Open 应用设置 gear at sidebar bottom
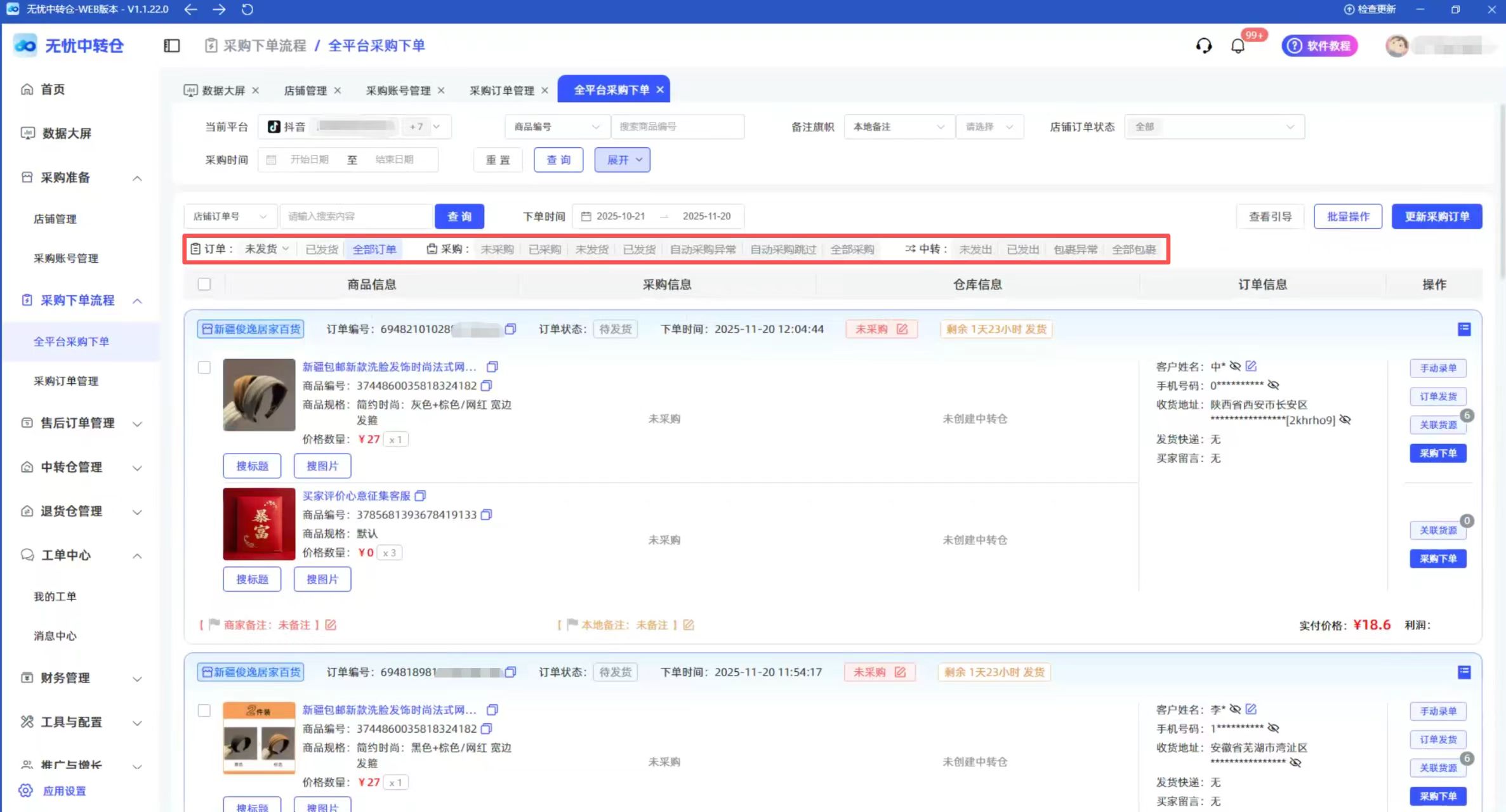The height and width of the screenshot is (812, 1506). coord(26,790)
